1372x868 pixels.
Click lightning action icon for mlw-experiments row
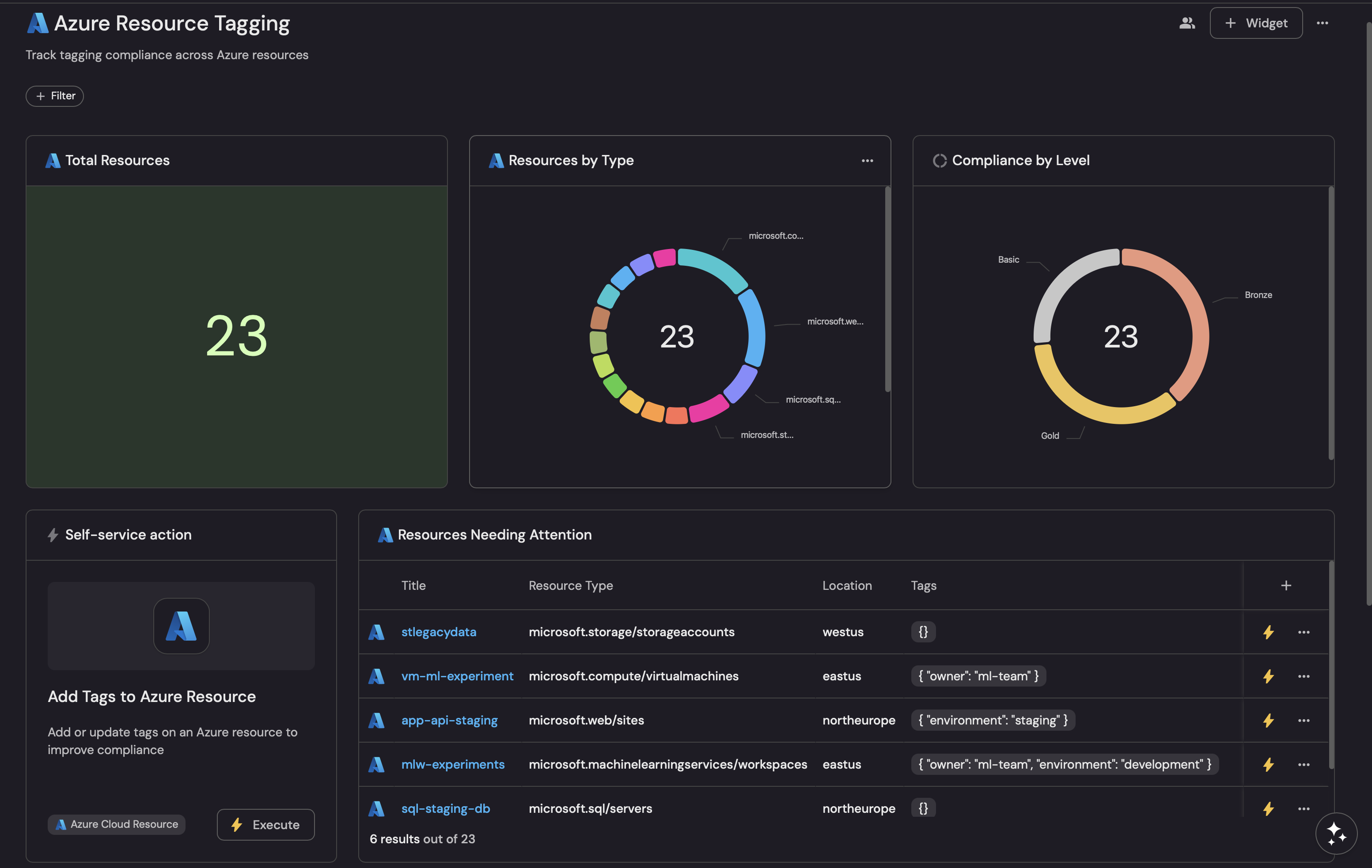pos(1268,764)
